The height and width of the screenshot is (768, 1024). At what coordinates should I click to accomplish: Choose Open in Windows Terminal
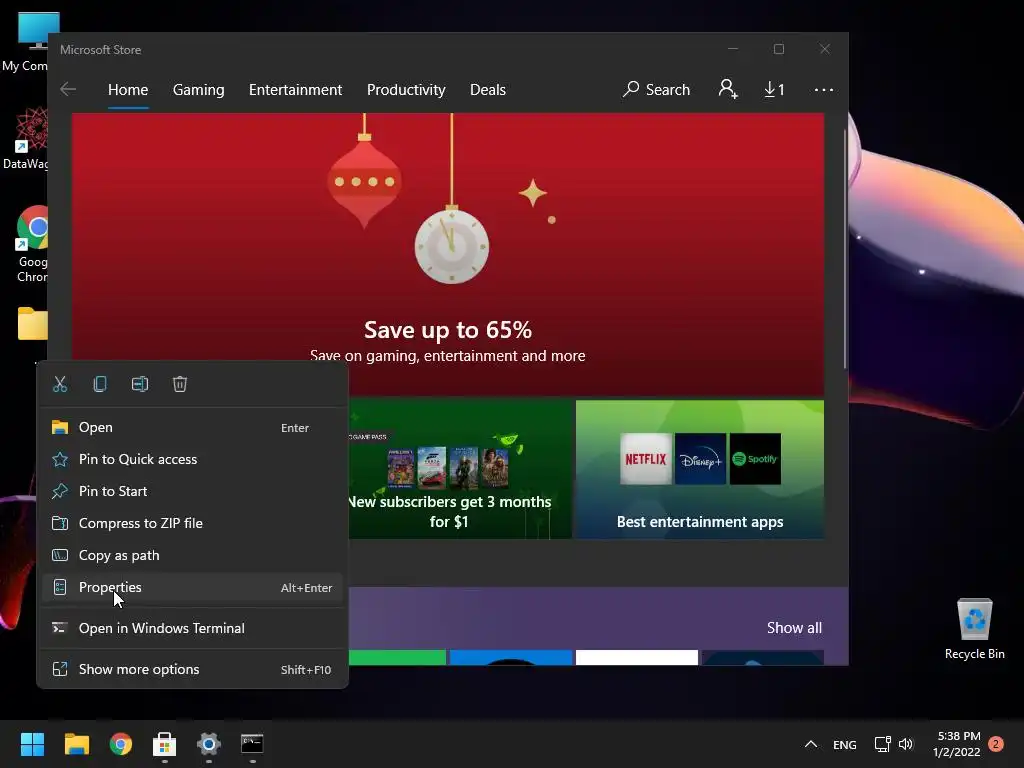[192, 628]
